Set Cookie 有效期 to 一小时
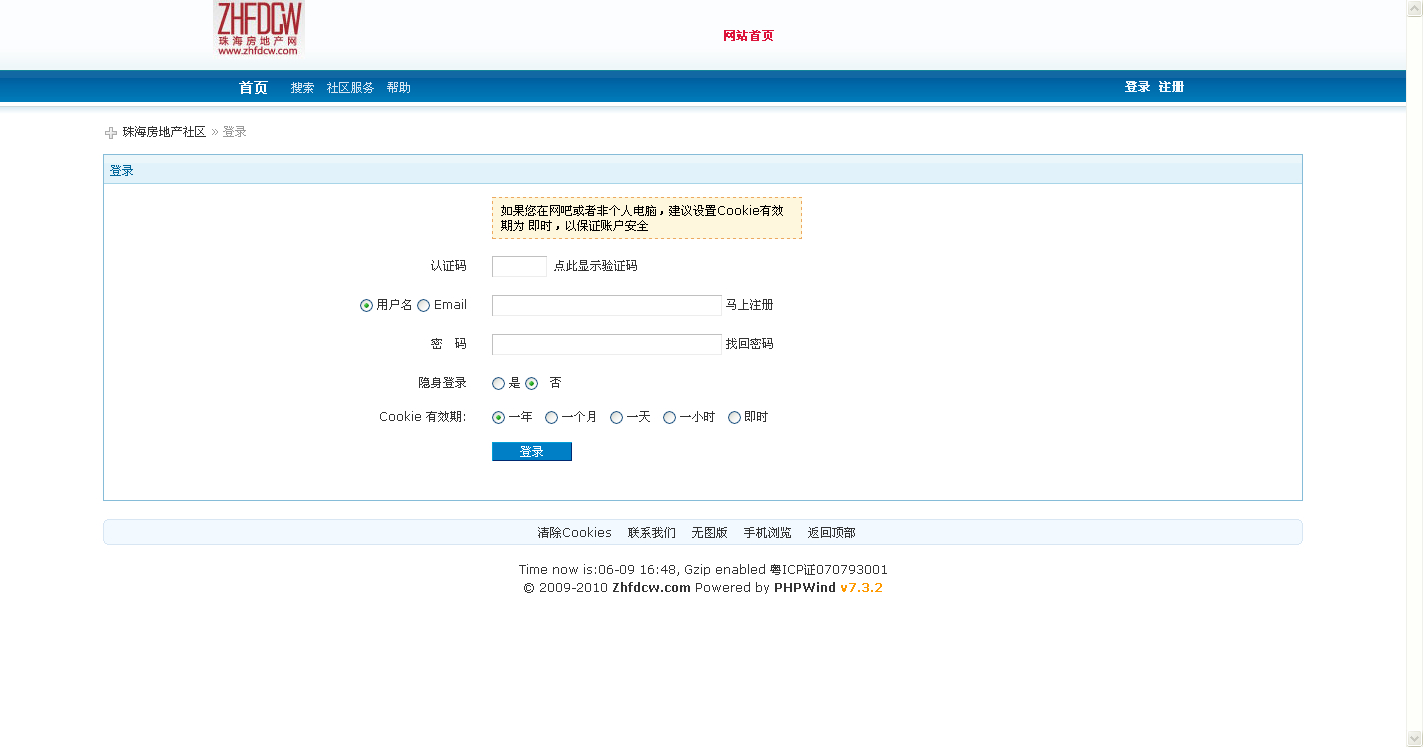The height and width of the screenshot is (747, 1423). 669,418
